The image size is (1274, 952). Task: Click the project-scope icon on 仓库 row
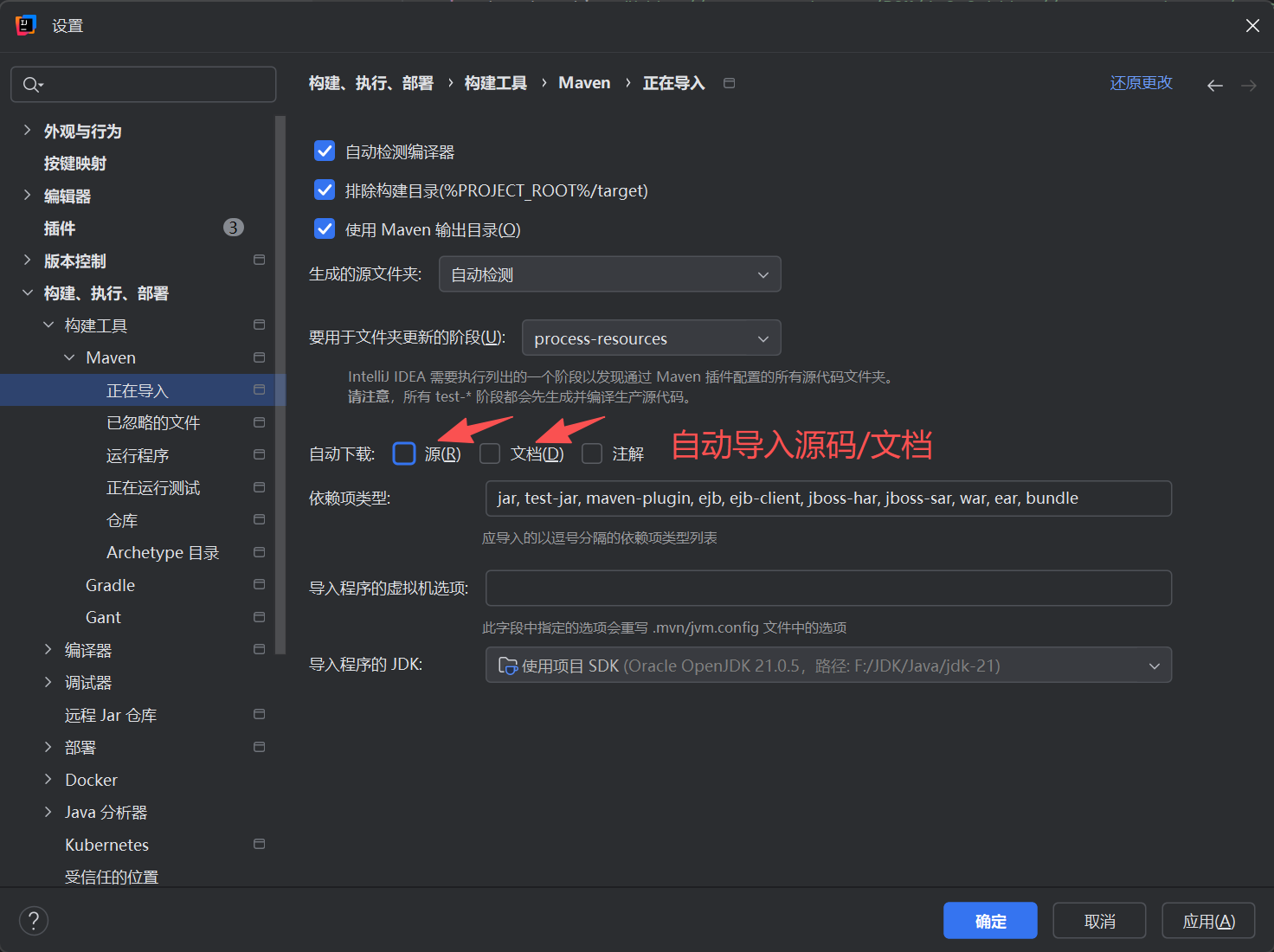(x=259, y=519)
